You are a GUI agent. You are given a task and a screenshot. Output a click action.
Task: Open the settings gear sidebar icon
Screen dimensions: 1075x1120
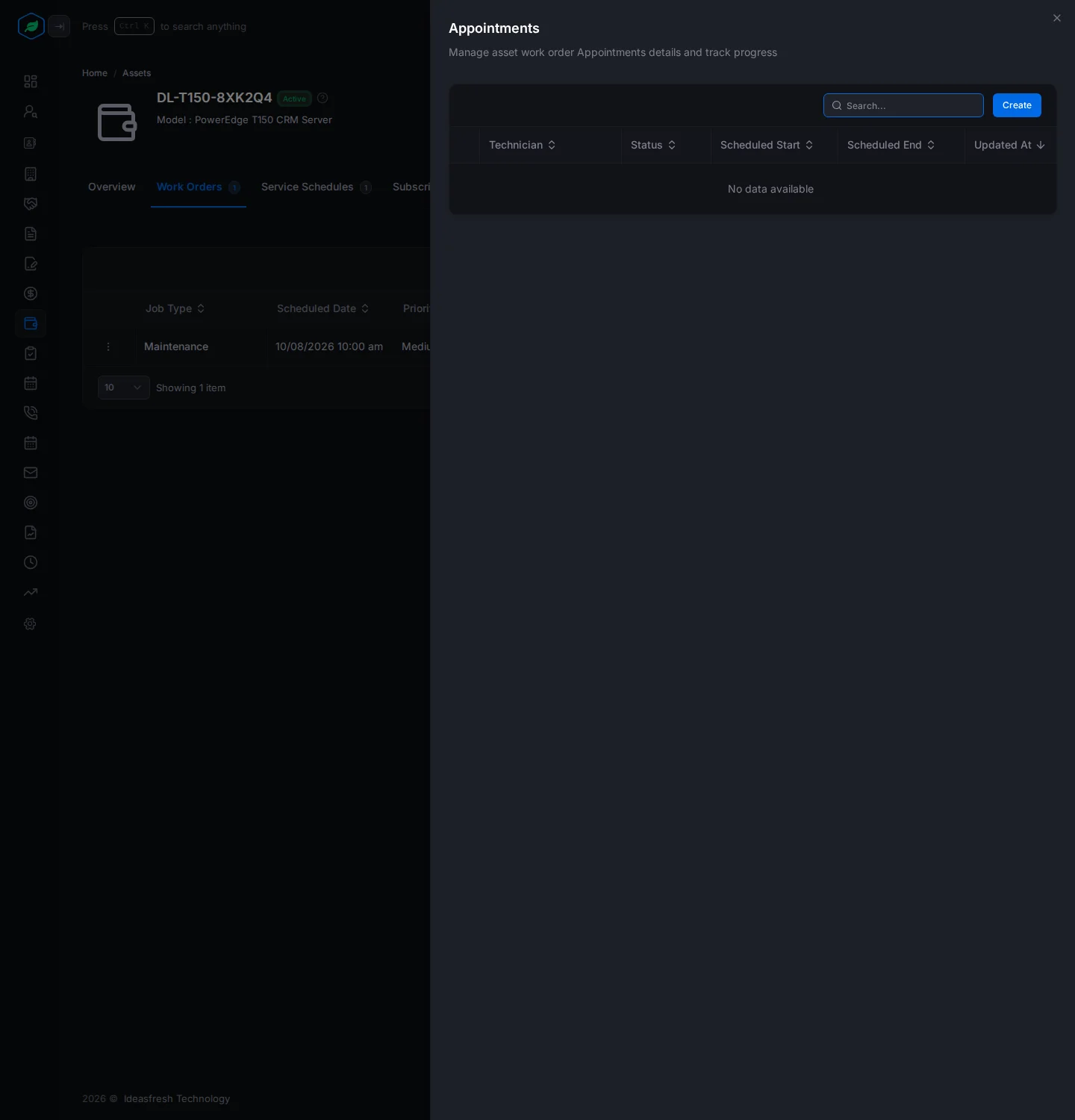tap(31, 623)
